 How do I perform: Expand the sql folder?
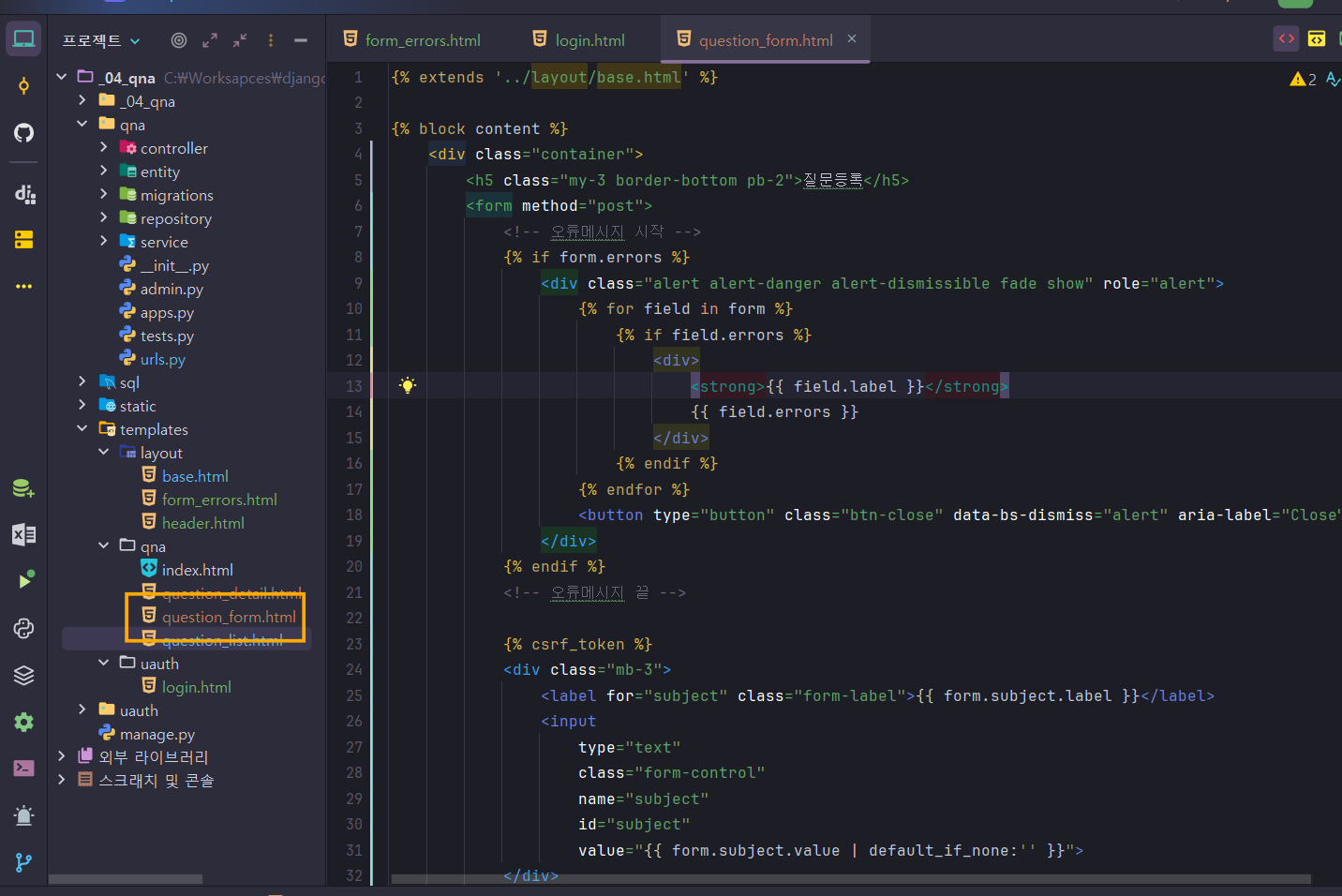tap(82, 381)
